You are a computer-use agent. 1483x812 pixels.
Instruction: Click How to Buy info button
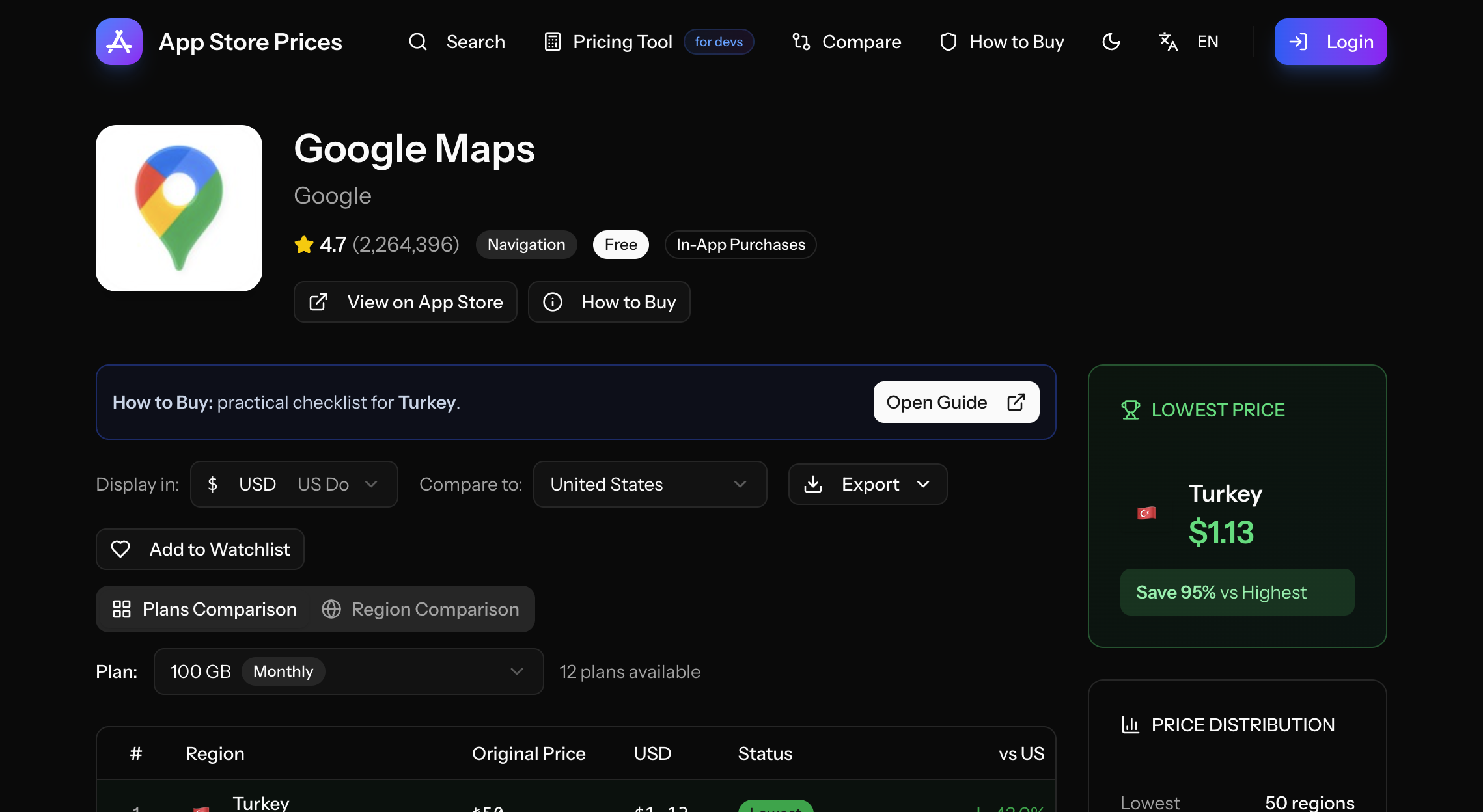[609, 302]
